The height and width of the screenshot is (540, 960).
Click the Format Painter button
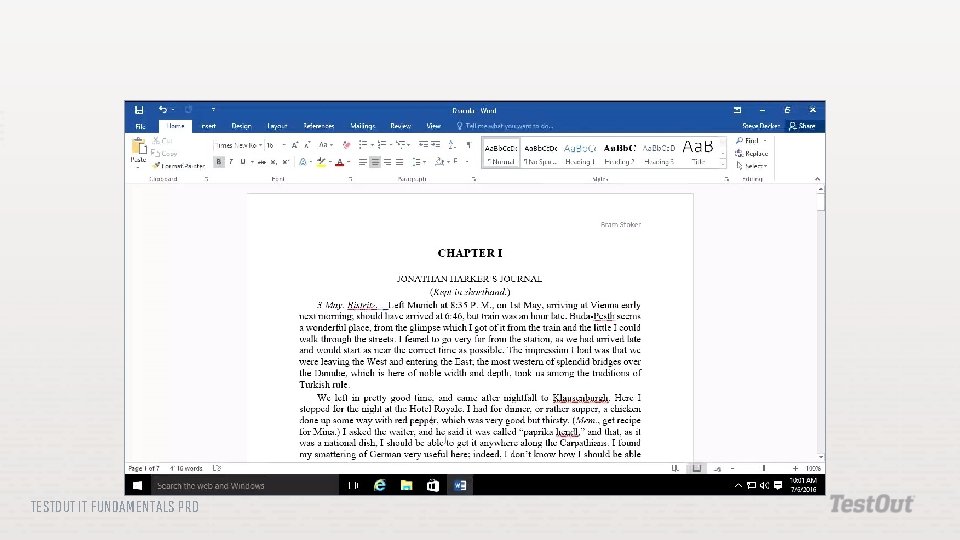[178, 166]
